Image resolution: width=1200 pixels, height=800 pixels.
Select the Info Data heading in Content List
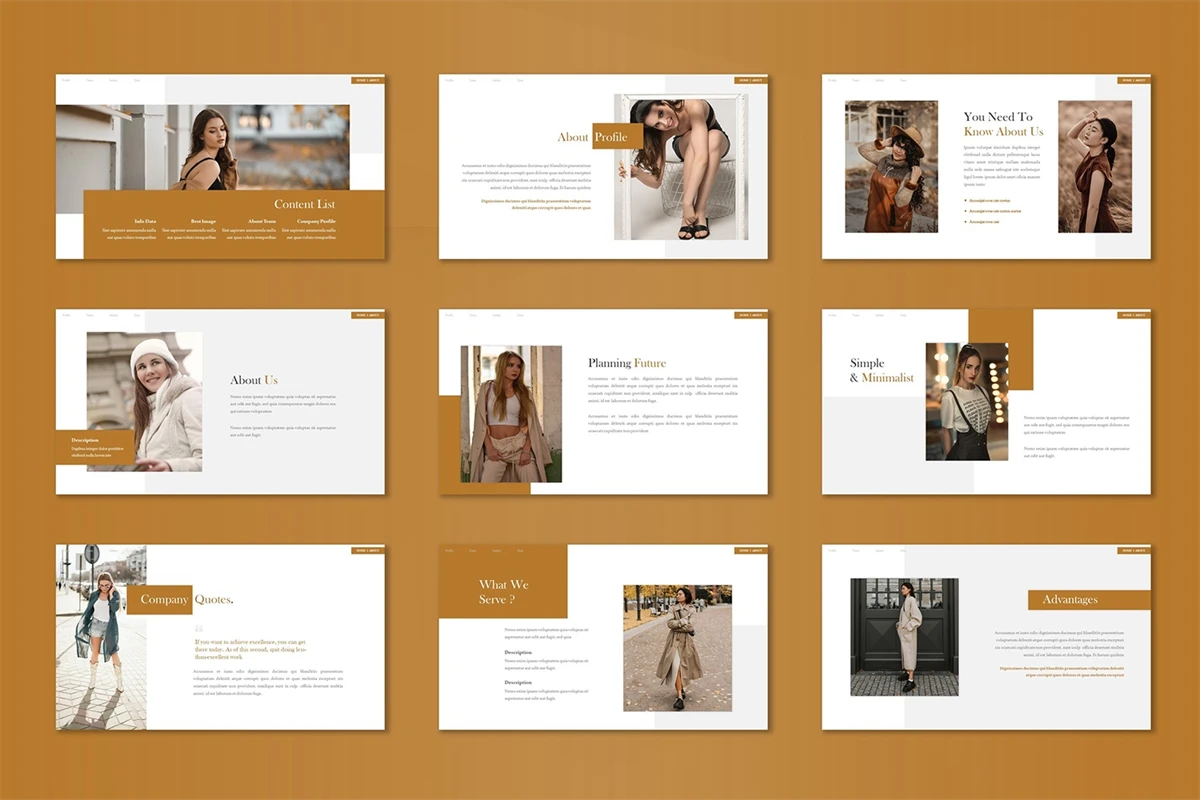(x=145, y=221)
